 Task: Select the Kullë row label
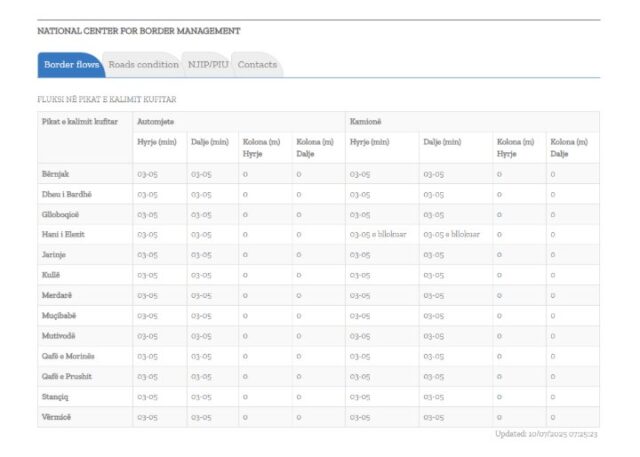click(x=51, y=275)
